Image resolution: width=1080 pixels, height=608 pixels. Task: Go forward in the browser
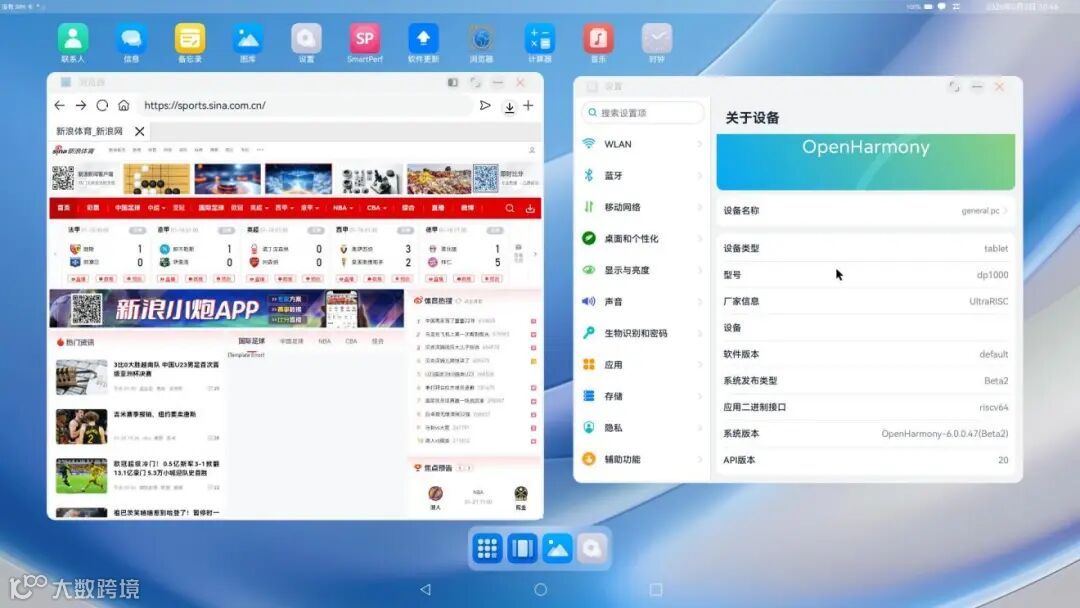[81, 105]
